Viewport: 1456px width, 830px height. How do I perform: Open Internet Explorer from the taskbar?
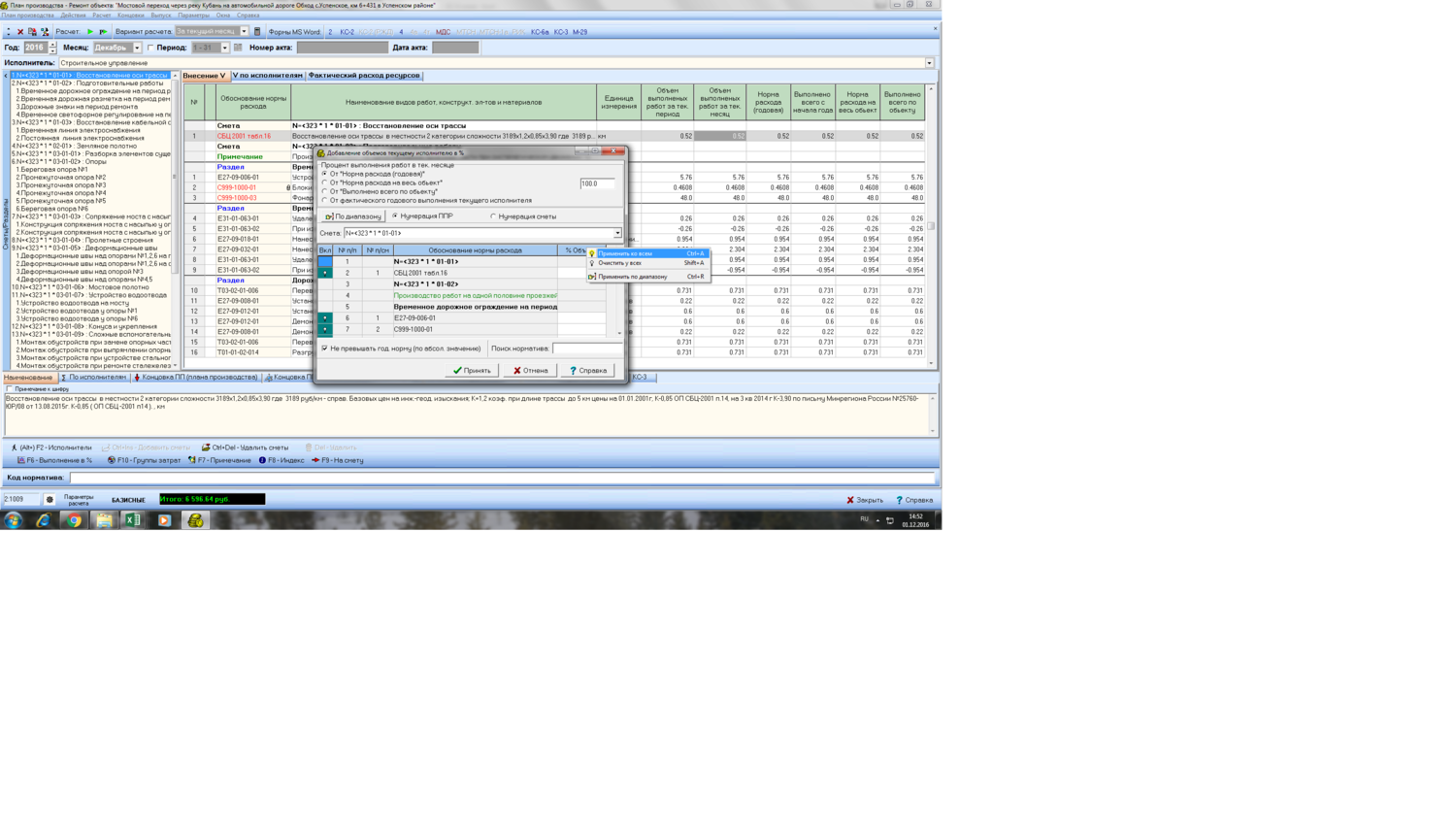click(x=44, y=520)
